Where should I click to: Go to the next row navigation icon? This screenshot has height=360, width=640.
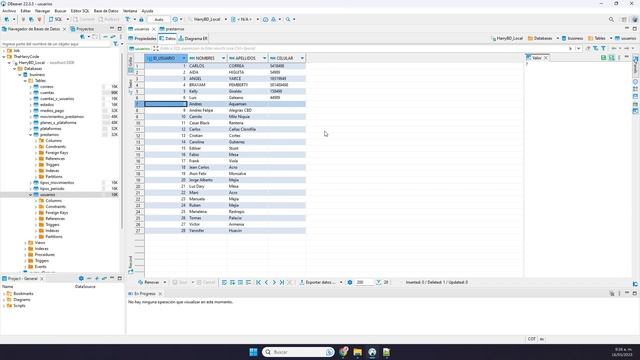coord(274,282)
